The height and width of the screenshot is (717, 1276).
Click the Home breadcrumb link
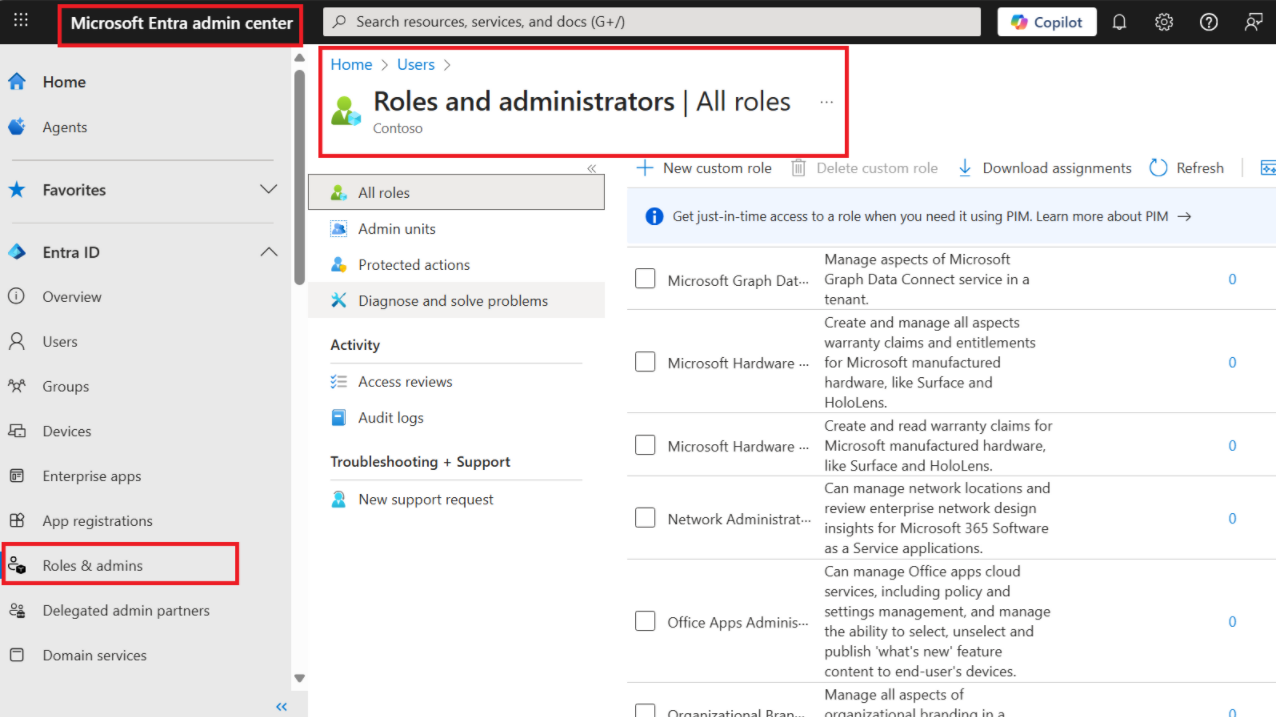click(x=351, y=64)
